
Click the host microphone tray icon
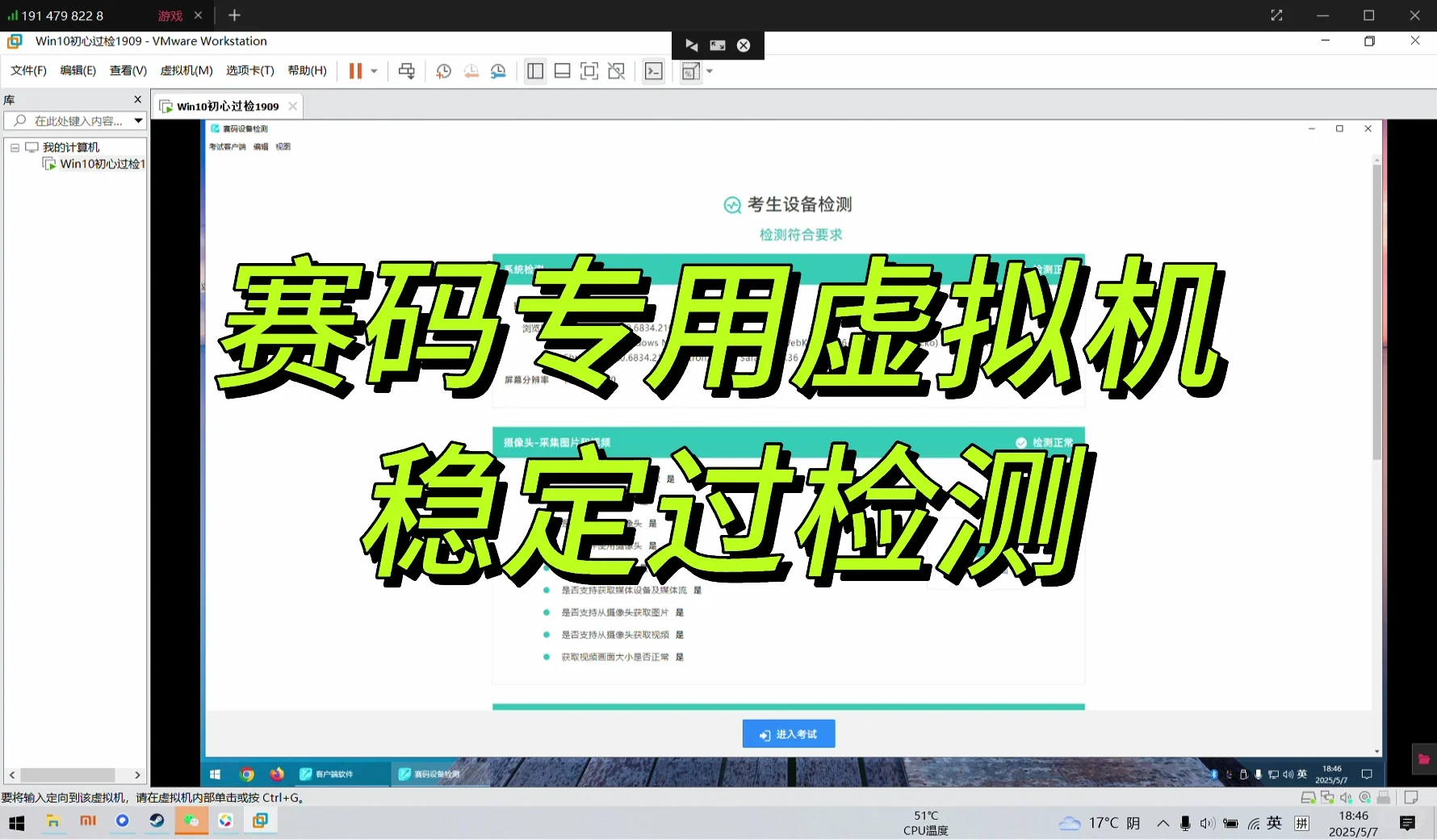(x=1184, y=823)
